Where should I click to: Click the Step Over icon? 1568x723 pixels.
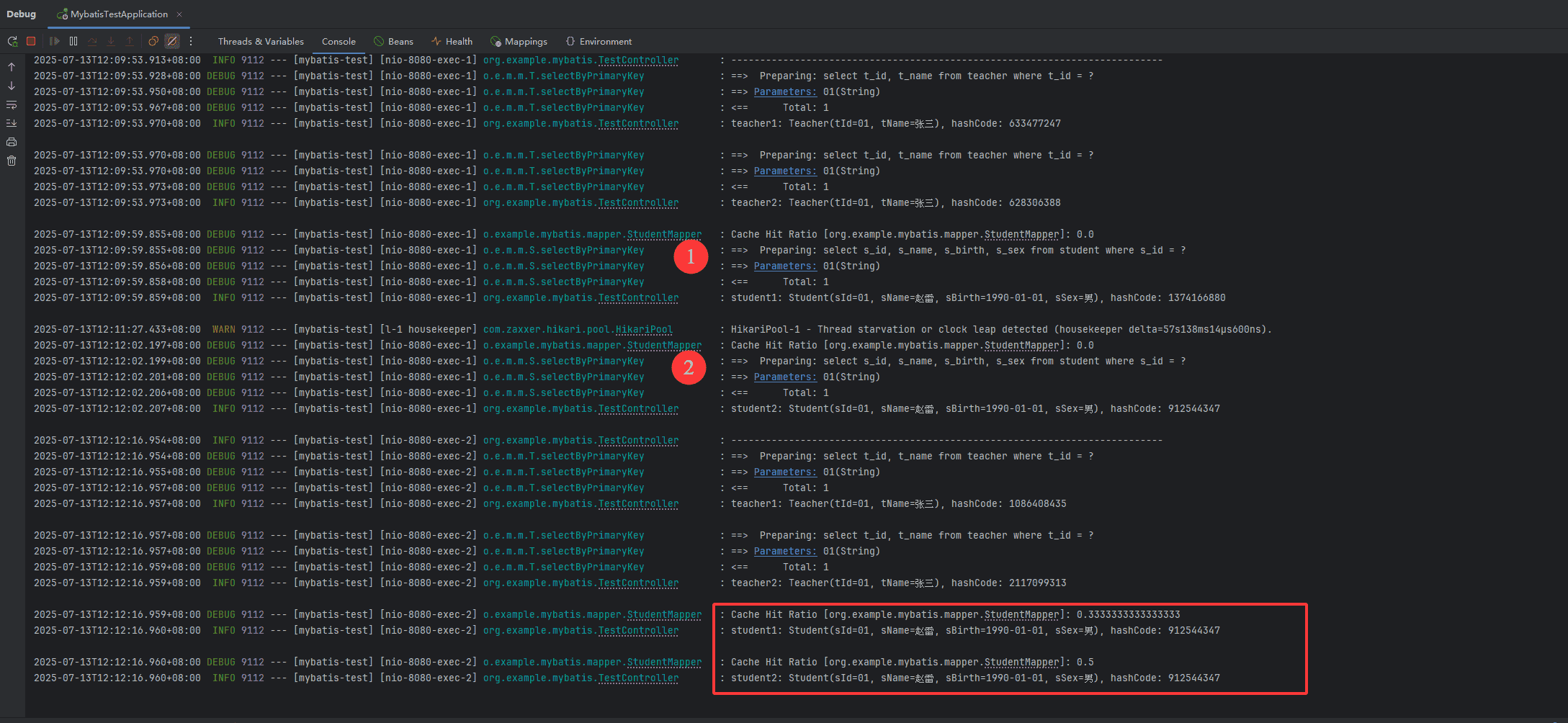[x=92, y=41]
